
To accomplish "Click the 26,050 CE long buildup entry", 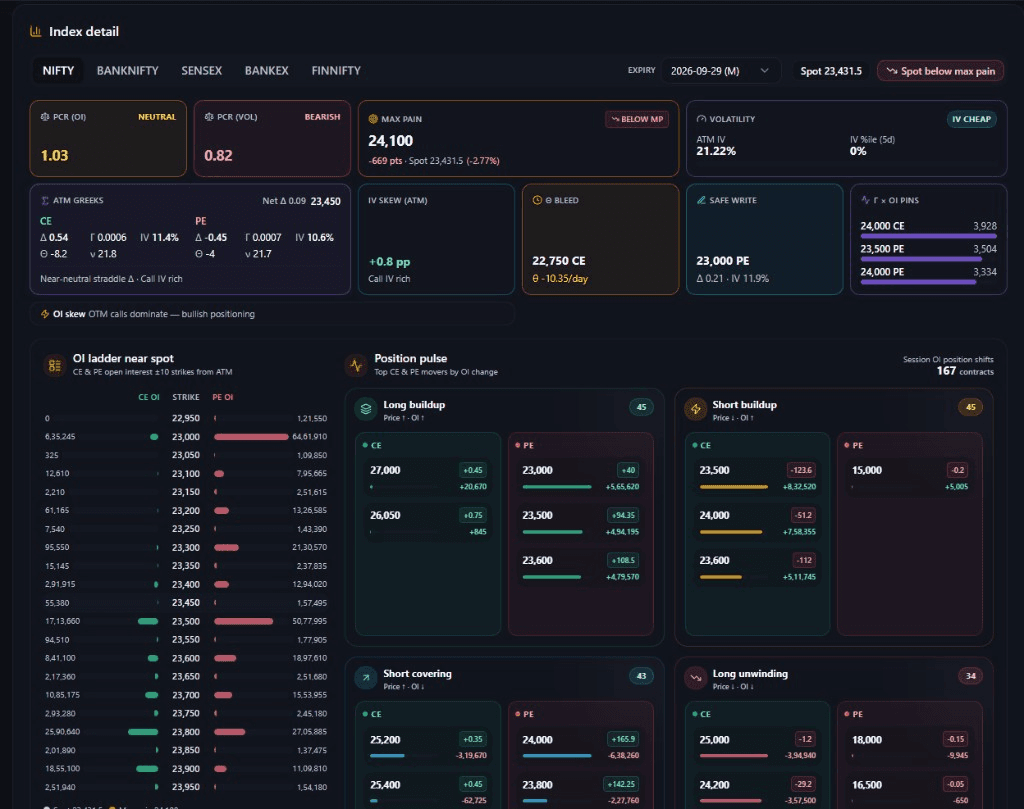I will click(x=428, y=523).
